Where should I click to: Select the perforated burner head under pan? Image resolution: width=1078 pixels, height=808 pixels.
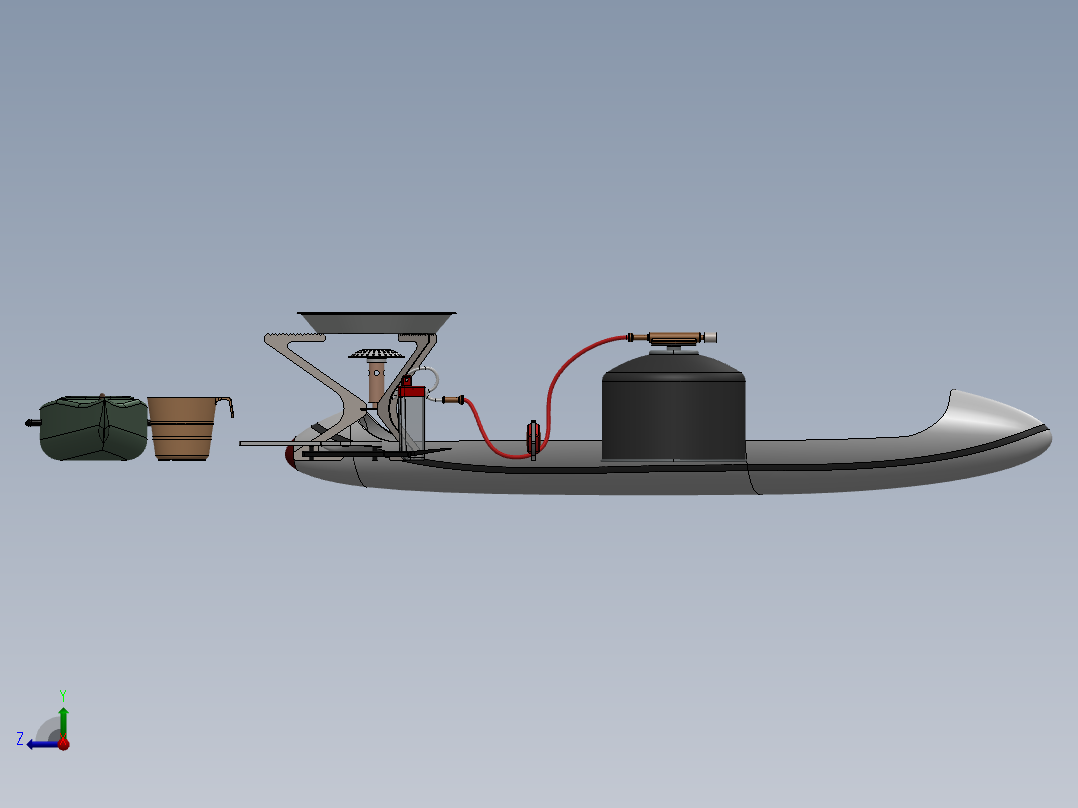pos(376,353)
